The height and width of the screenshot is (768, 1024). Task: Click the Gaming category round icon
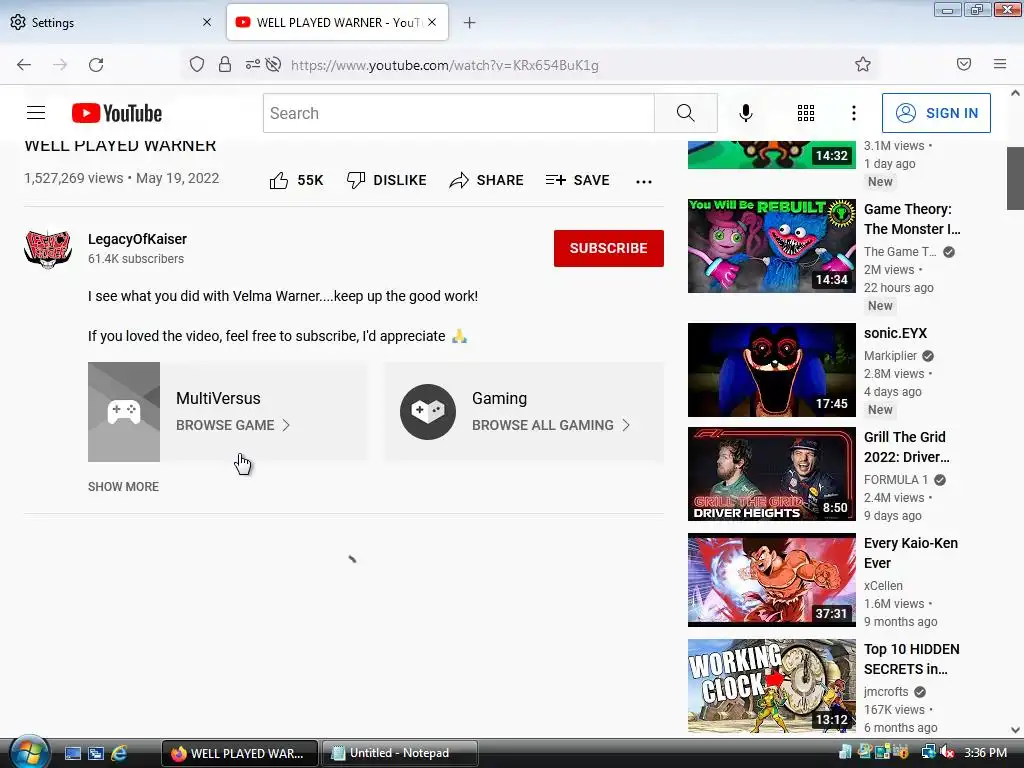[428, 412]
